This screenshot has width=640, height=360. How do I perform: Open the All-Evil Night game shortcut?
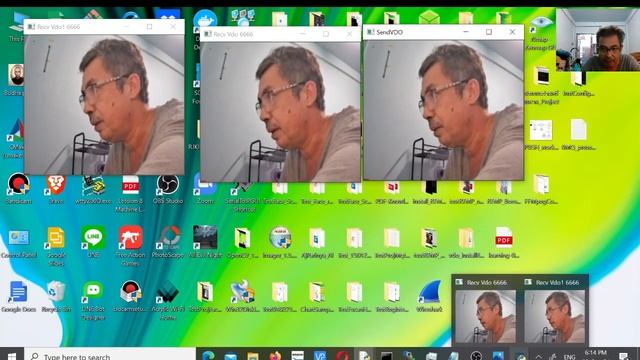tap(205, 242)
